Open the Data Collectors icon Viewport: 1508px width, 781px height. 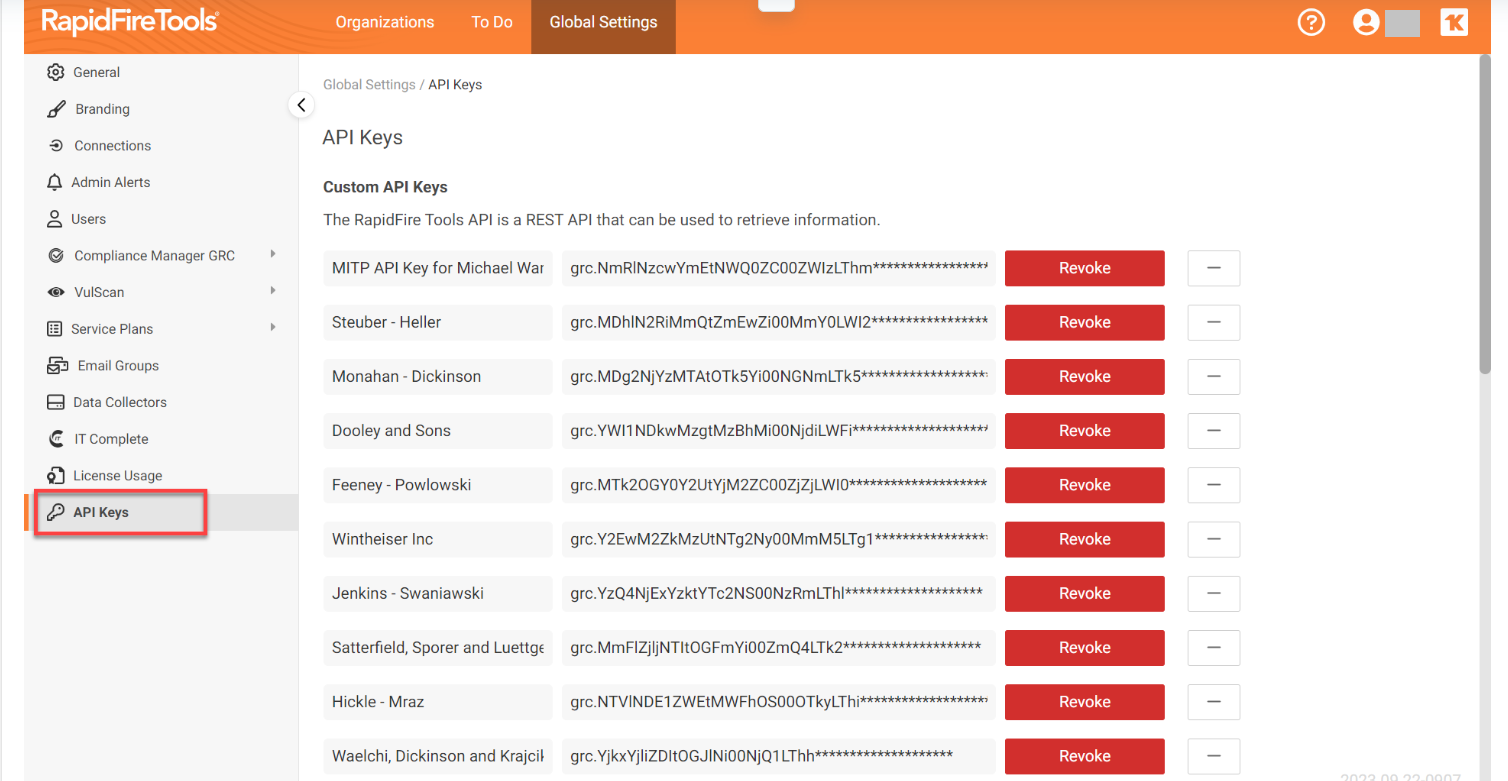pyautogui.click(x=56, y=402)
